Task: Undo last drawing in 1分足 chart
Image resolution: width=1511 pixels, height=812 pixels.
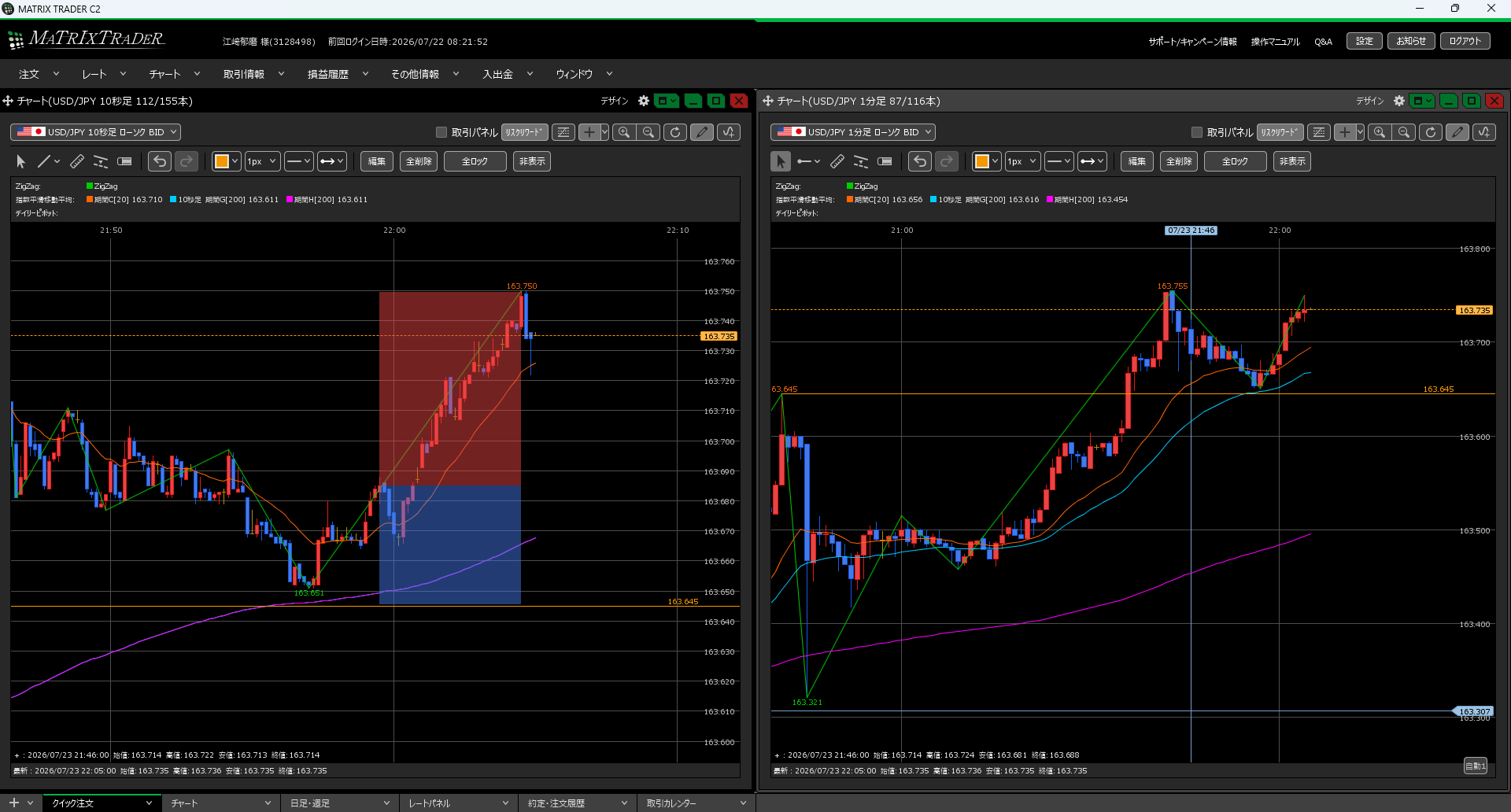Action: pos(920,161)
